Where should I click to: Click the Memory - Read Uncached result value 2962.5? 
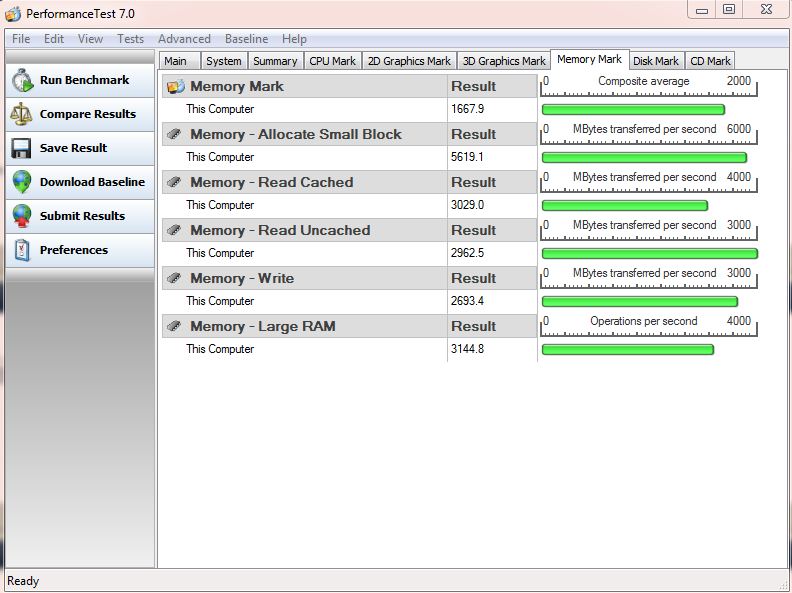[468, 253]
